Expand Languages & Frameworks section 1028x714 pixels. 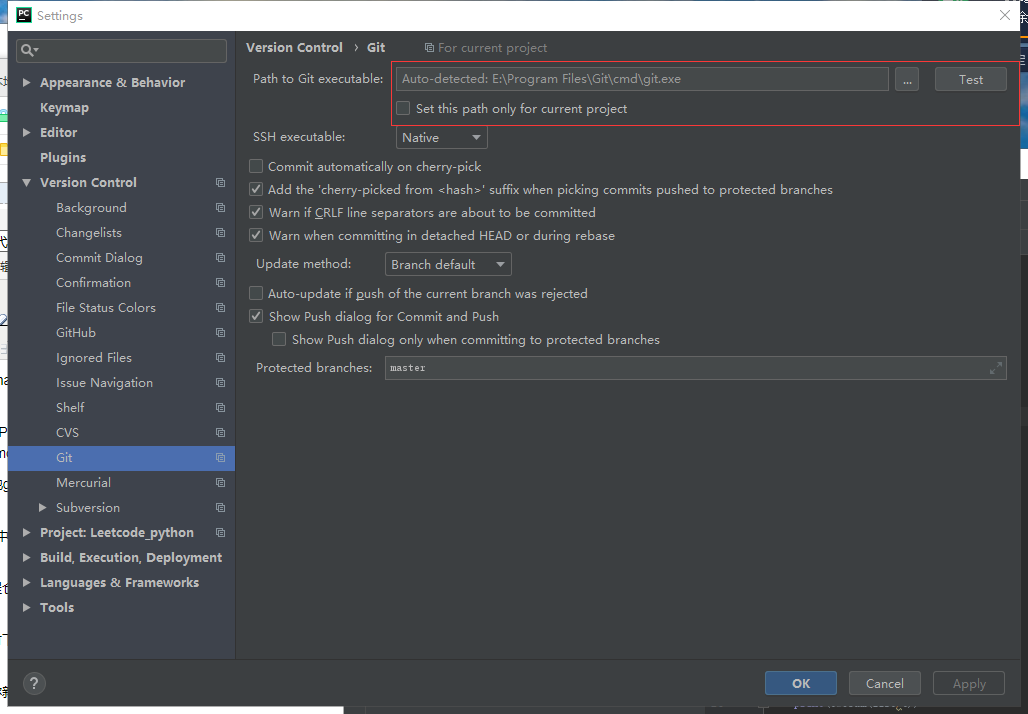tap(26, 582)
